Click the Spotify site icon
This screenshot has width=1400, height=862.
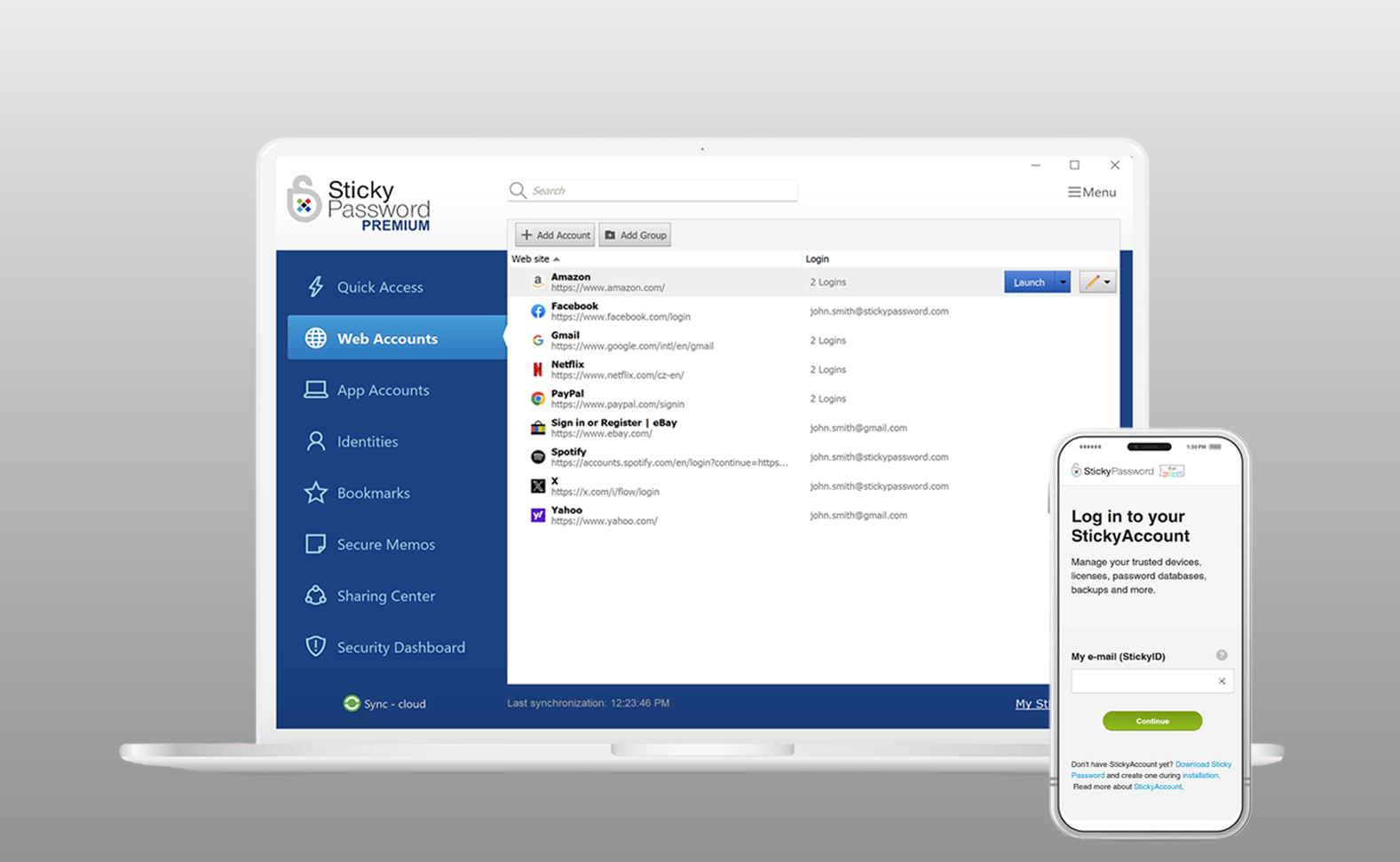537,456
